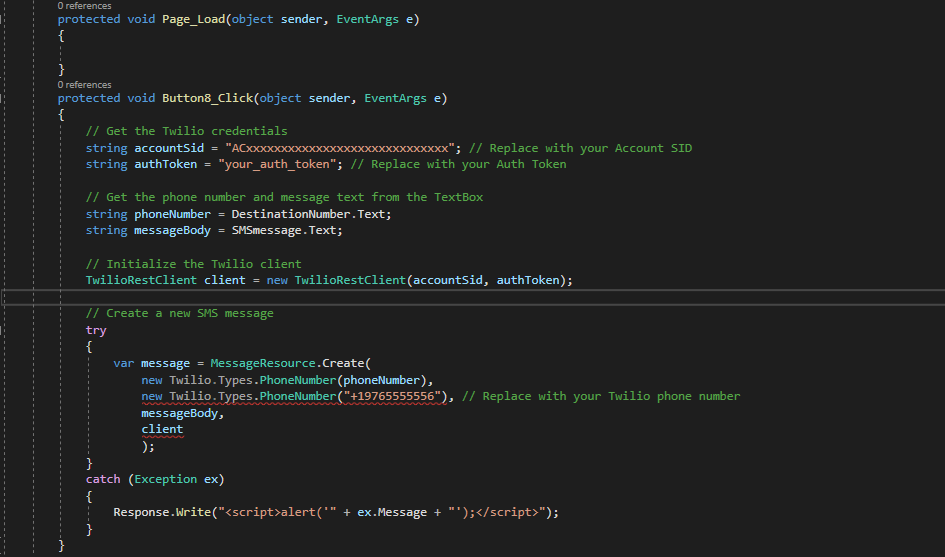
Task: Open the '0 references' CodeLens above Button8_Click
Action: tap(84, 85)
